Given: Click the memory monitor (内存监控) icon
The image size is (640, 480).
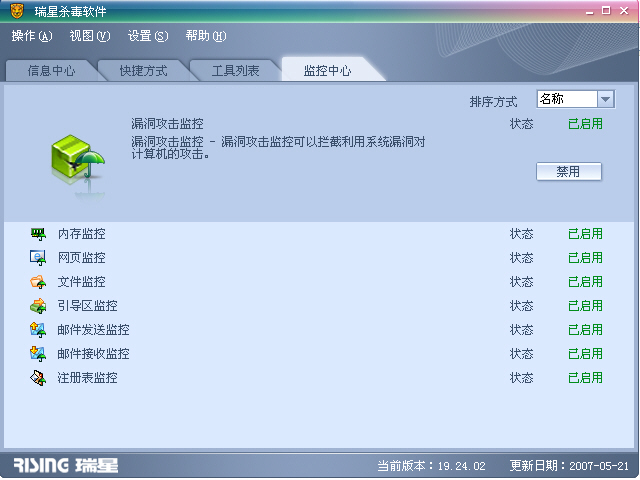Looking at the screenshot, I should pyautogui.click(x=38, y=234).
